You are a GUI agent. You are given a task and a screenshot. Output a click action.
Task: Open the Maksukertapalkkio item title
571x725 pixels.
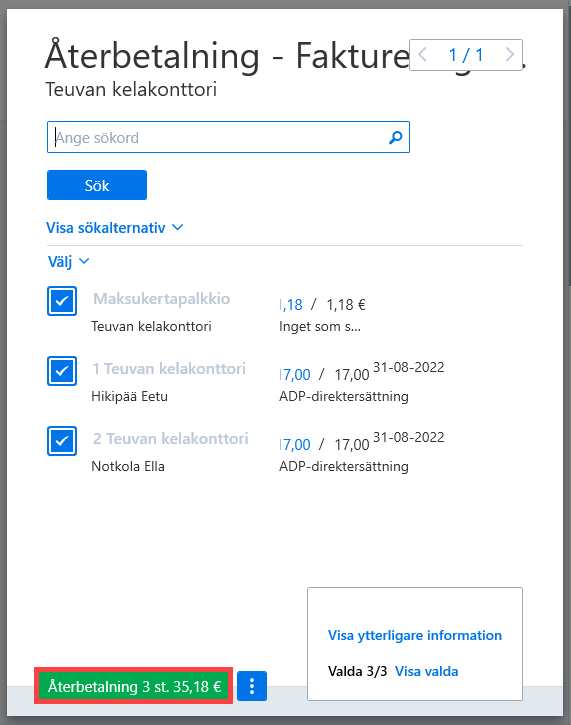tap(161, 299)
